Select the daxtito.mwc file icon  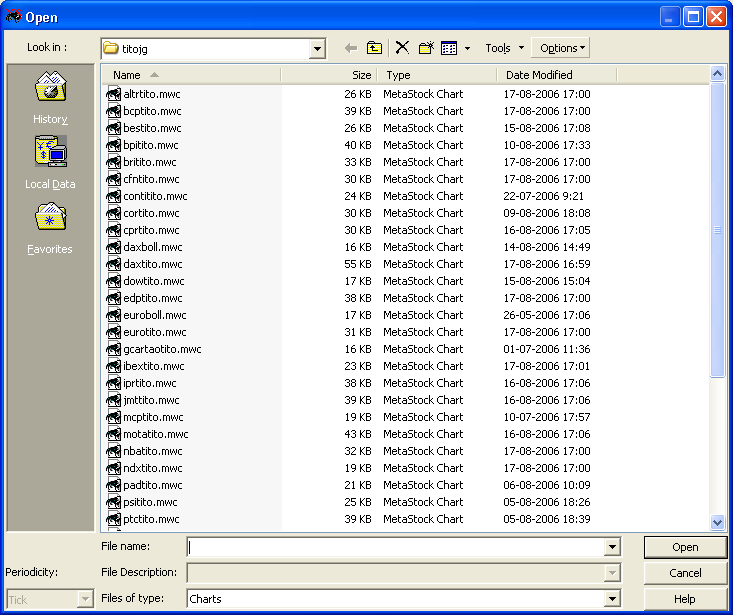point(114,264)
